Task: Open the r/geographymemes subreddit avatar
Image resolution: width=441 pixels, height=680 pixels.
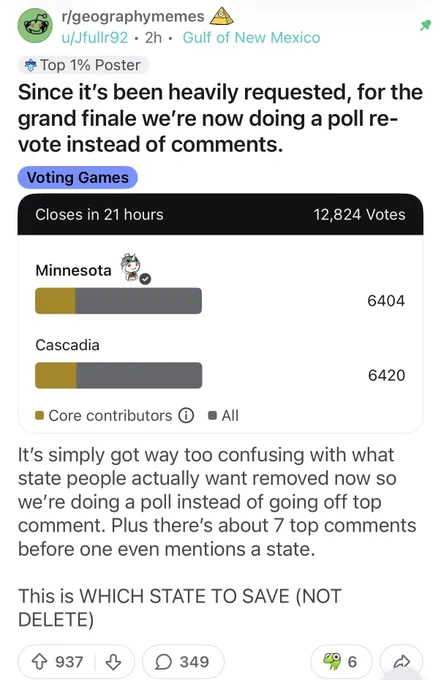Action: pyautogui.click(x=35, y=26)
